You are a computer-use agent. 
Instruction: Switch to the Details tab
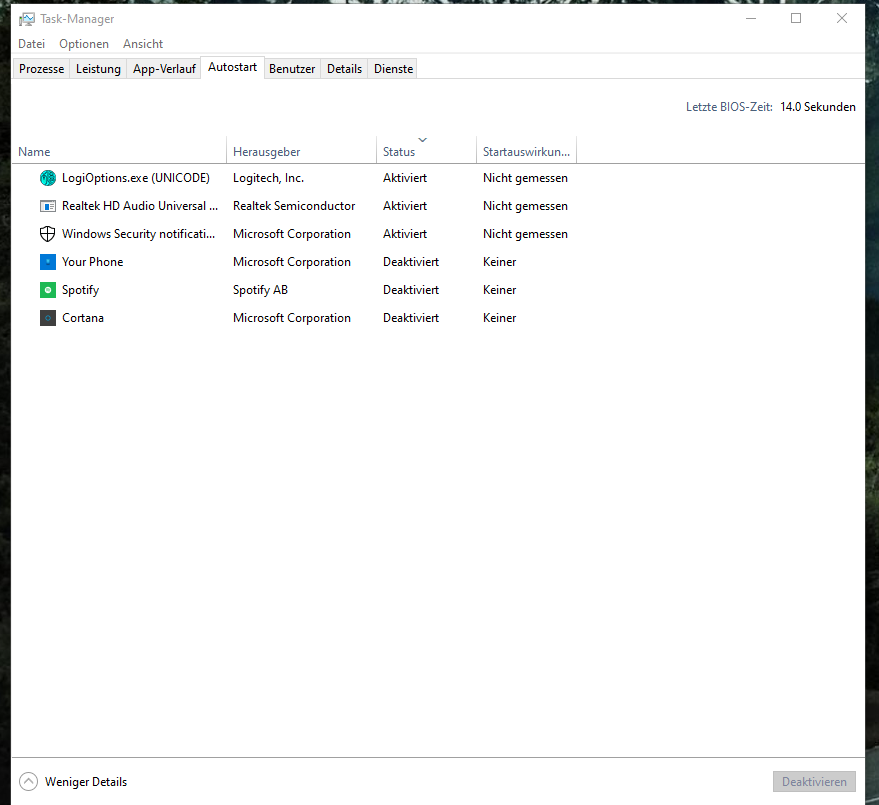tap(344, 69)
